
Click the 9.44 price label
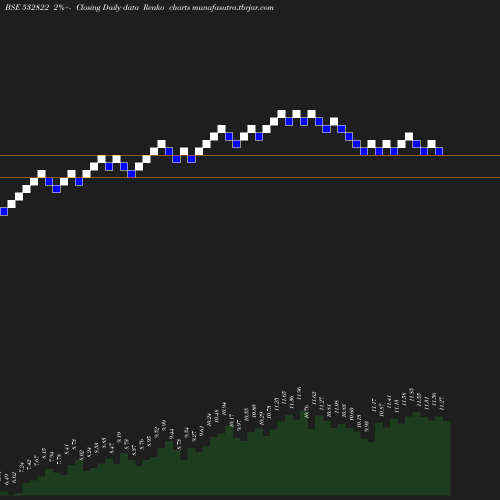[x=172, y=434]
